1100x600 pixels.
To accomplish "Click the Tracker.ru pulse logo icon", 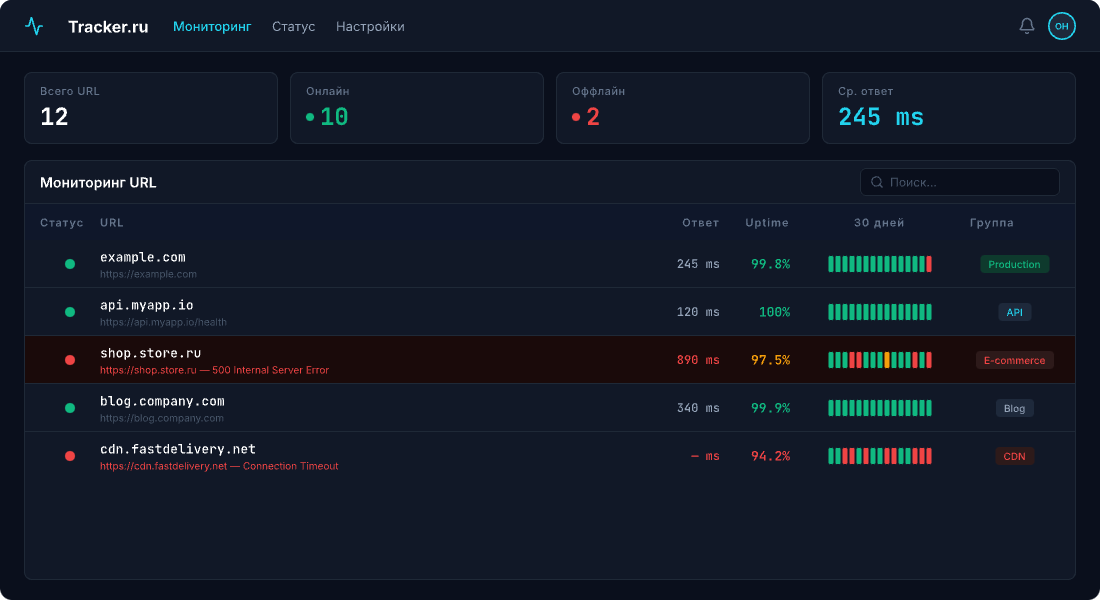I will pos(34,27).
